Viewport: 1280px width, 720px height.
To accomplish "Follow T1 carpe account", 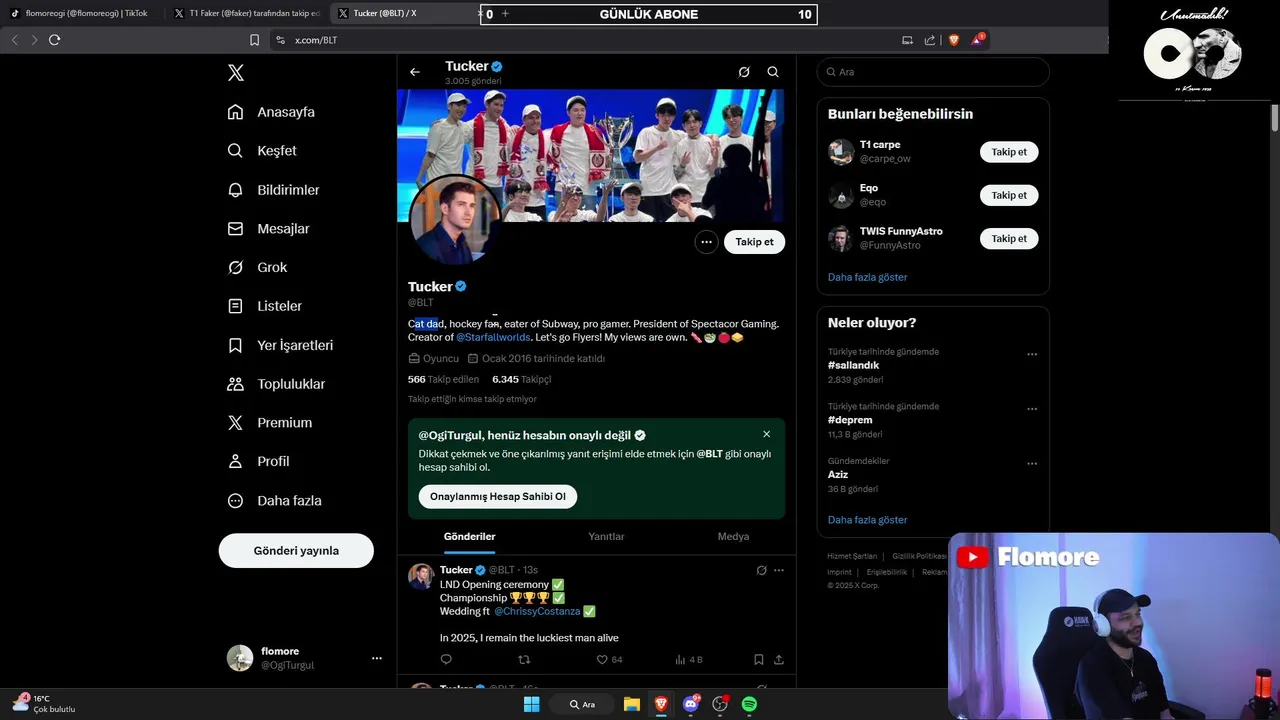I will [1009, 153].
